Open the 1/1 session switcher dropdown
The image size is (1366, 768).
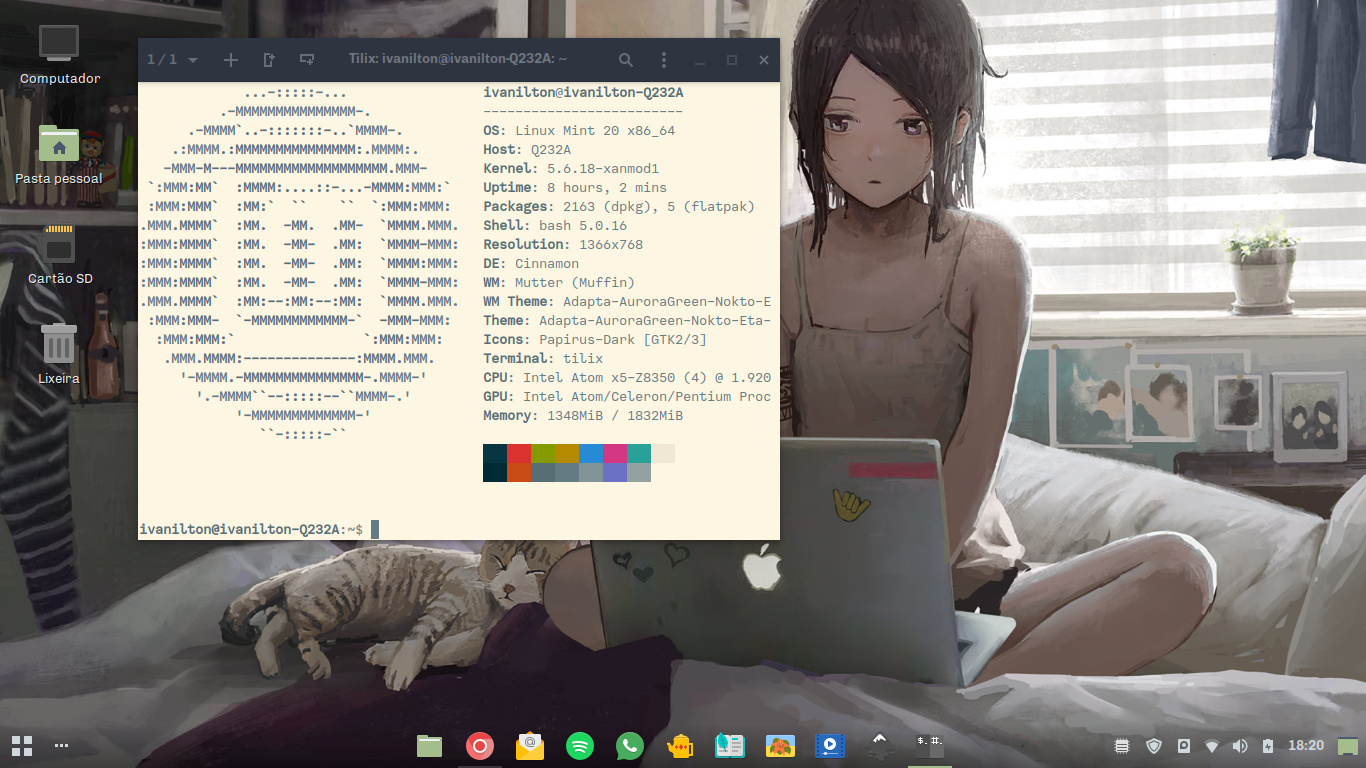tap(172, 60)
